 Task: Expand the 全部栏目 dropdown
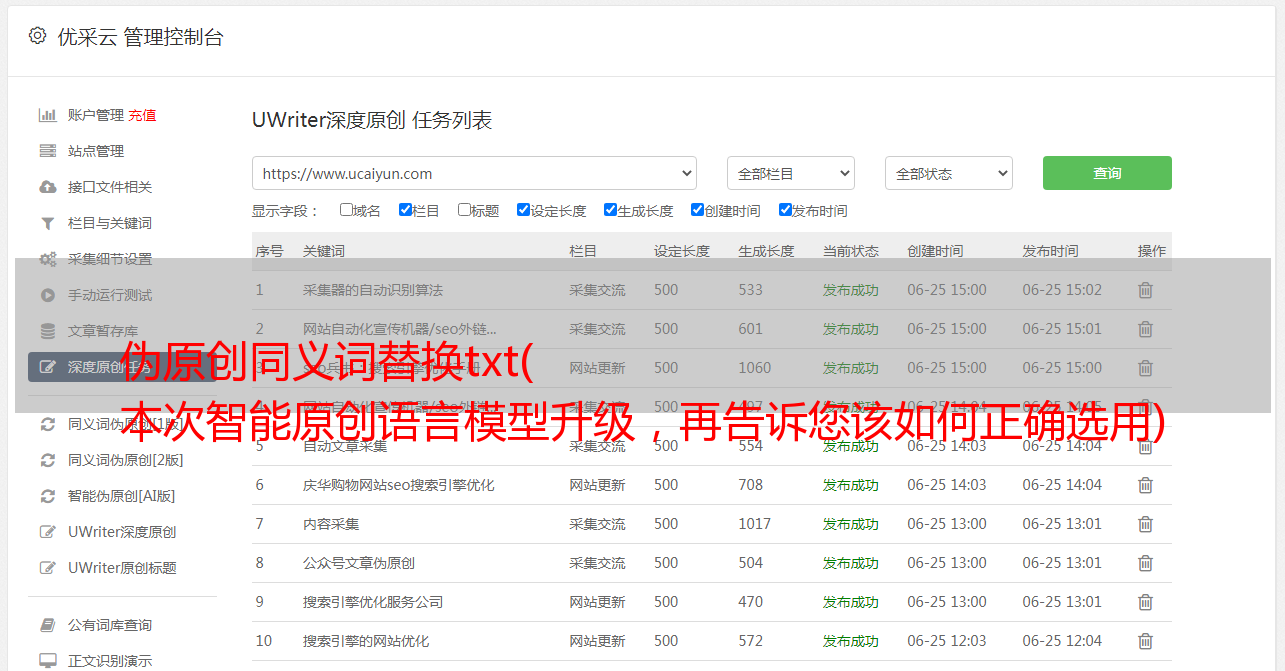(x=790, y=173)
